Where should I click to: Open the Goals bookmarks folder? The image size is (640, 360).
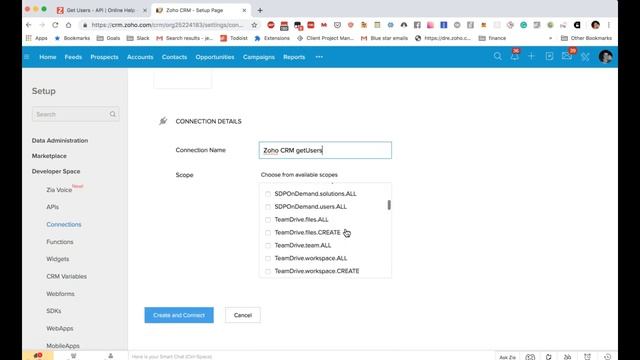[x=108, y=38]
